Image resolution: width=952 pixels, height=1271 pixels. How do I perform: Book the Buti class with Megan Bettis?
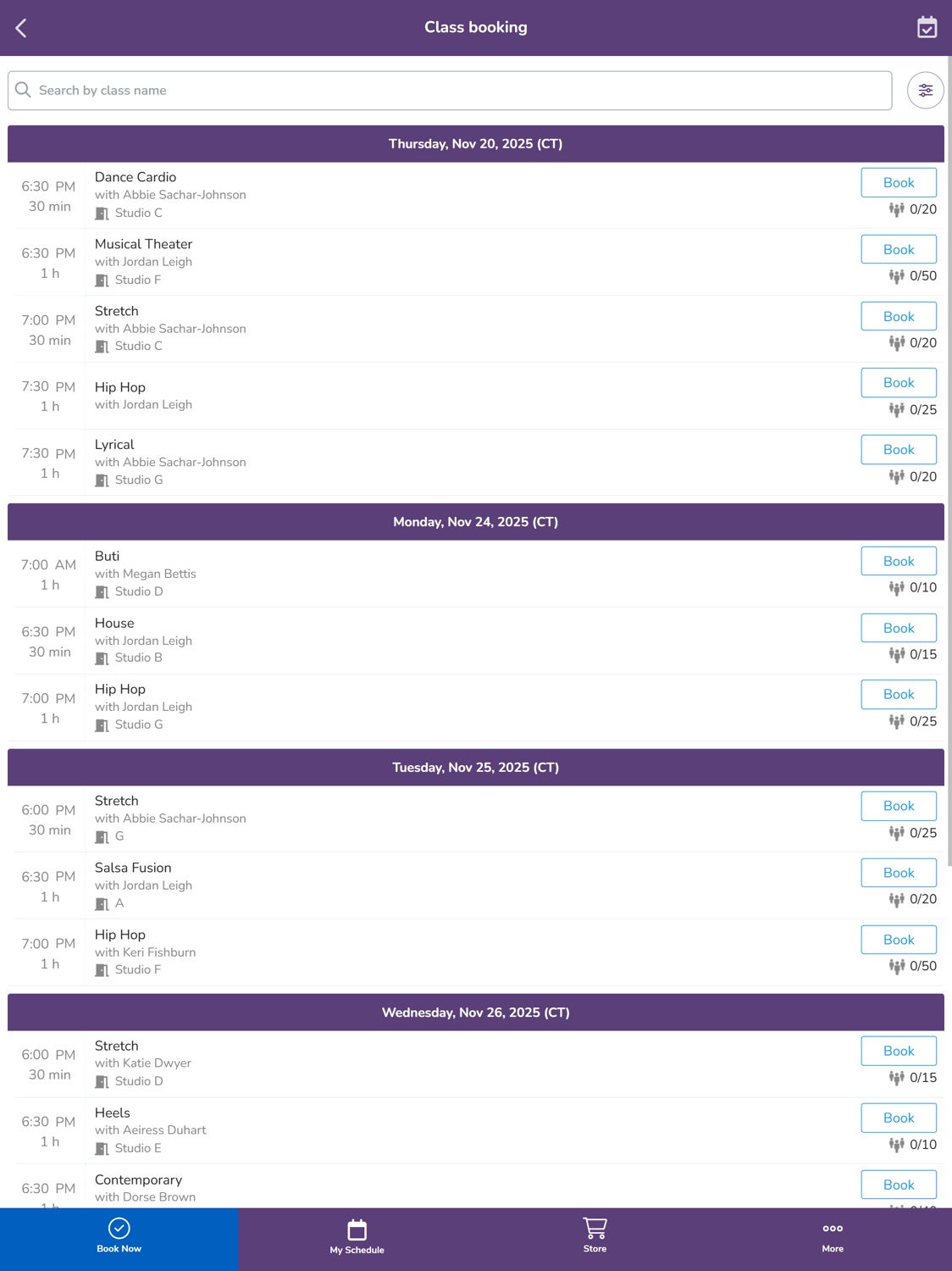click(899, 561)
